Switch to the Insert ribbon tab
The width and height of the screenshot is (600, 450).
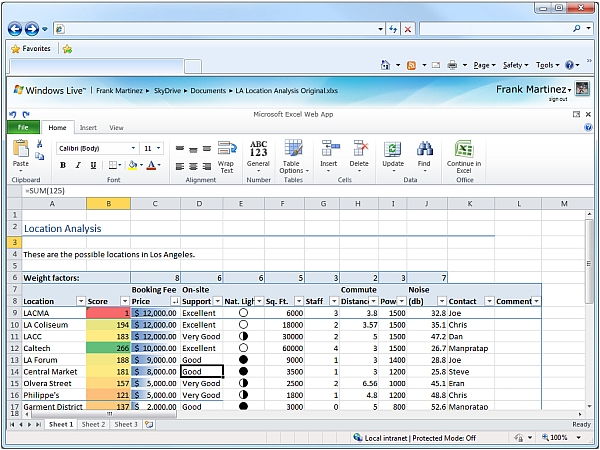88,128
